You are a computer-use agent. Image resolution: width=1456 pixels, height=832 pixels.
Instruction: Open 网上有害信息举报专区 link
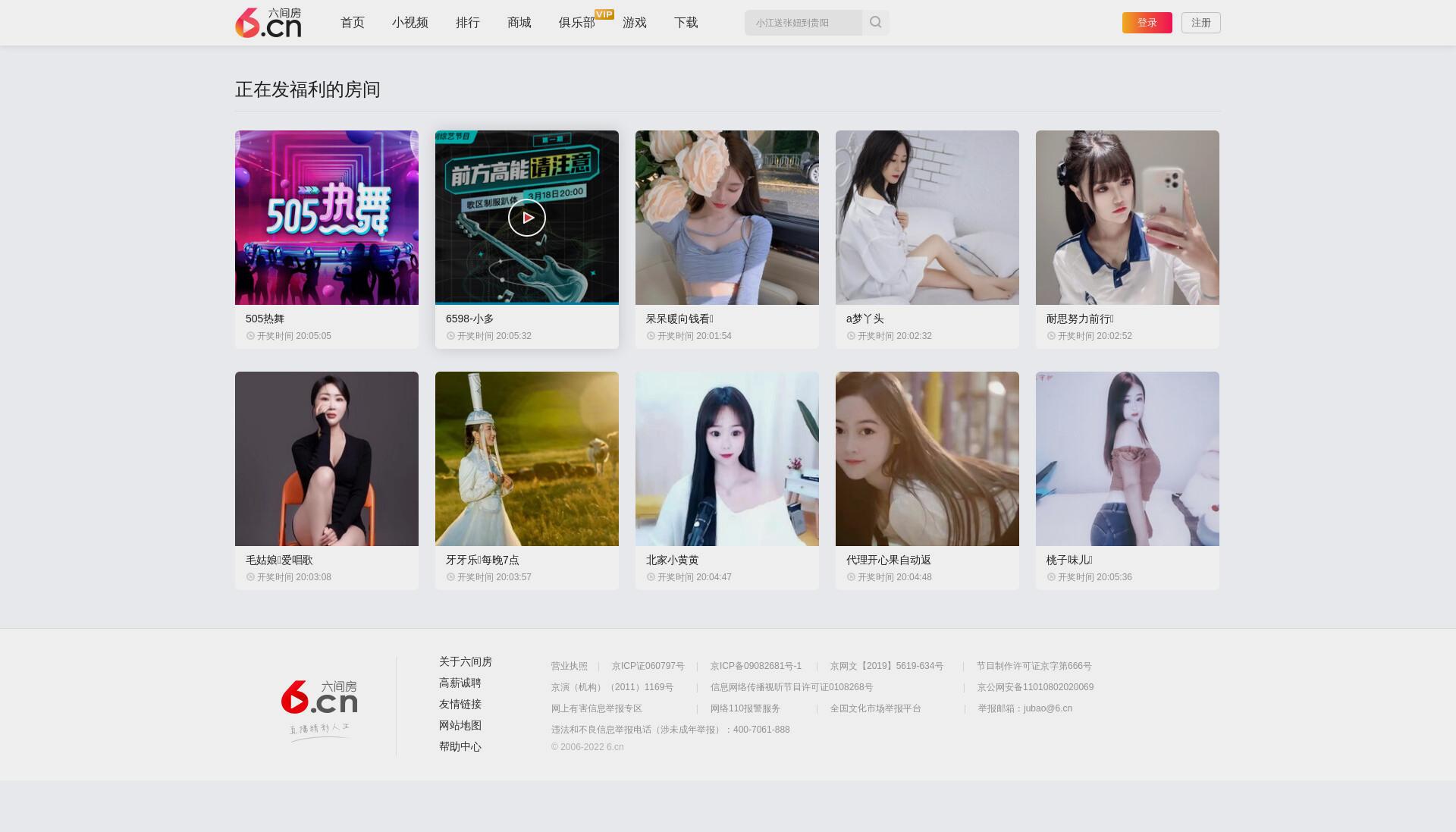click(597, 709)
